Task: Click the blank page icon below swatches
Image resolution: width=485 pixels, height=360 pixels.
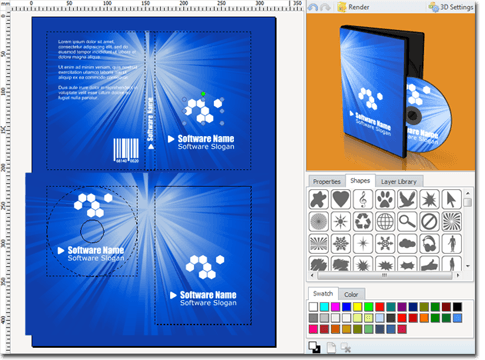Action: tap(331, 347)
